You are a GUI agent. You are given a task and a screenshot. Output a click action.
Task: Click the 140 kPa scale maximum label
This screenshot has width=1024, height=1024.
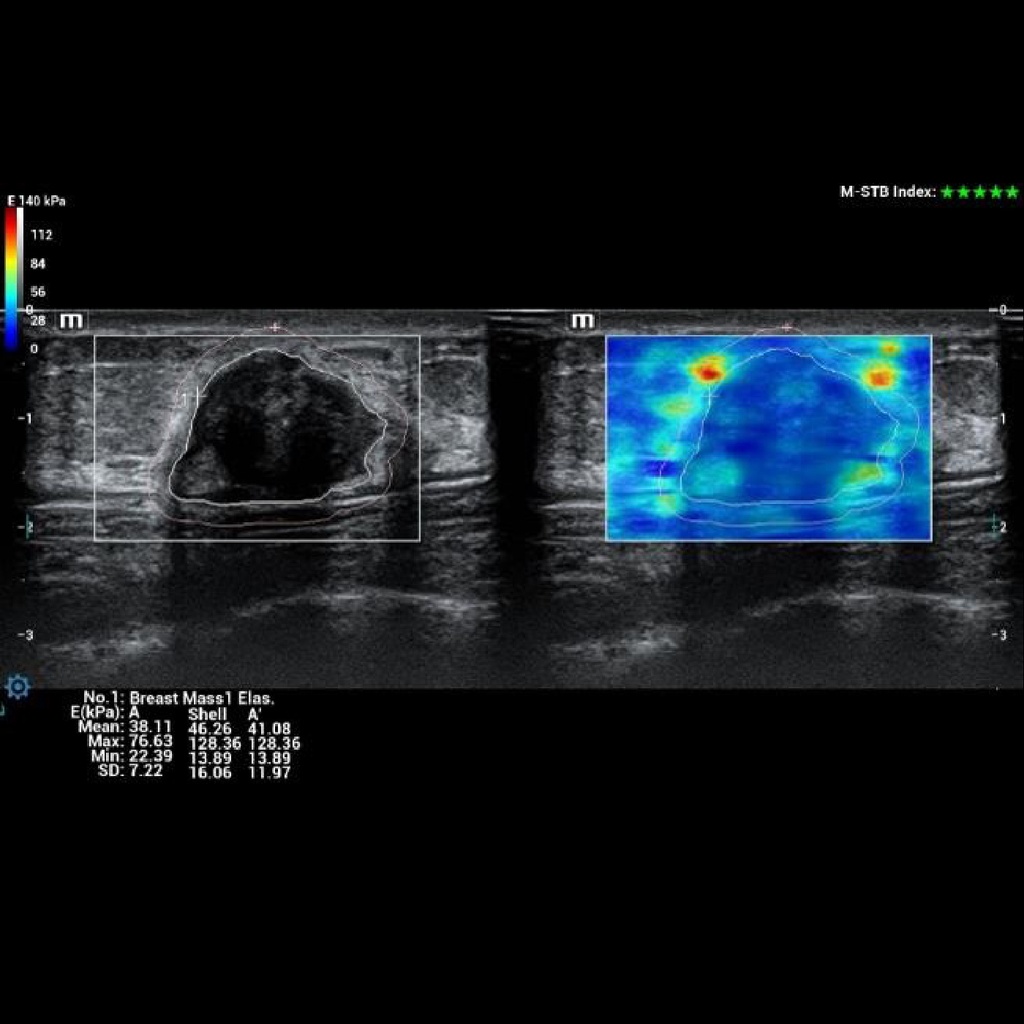[x=43, y=201]
